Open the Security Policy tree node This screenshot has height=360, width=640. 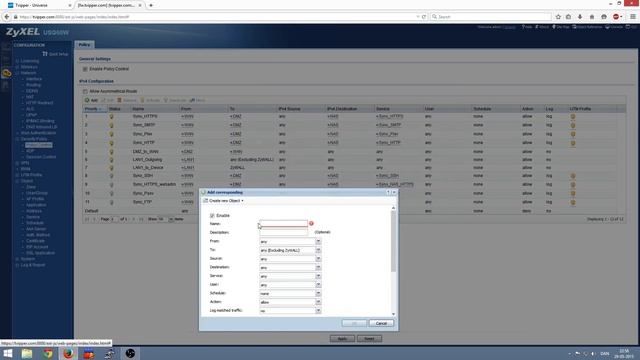[x=33, y=139]
